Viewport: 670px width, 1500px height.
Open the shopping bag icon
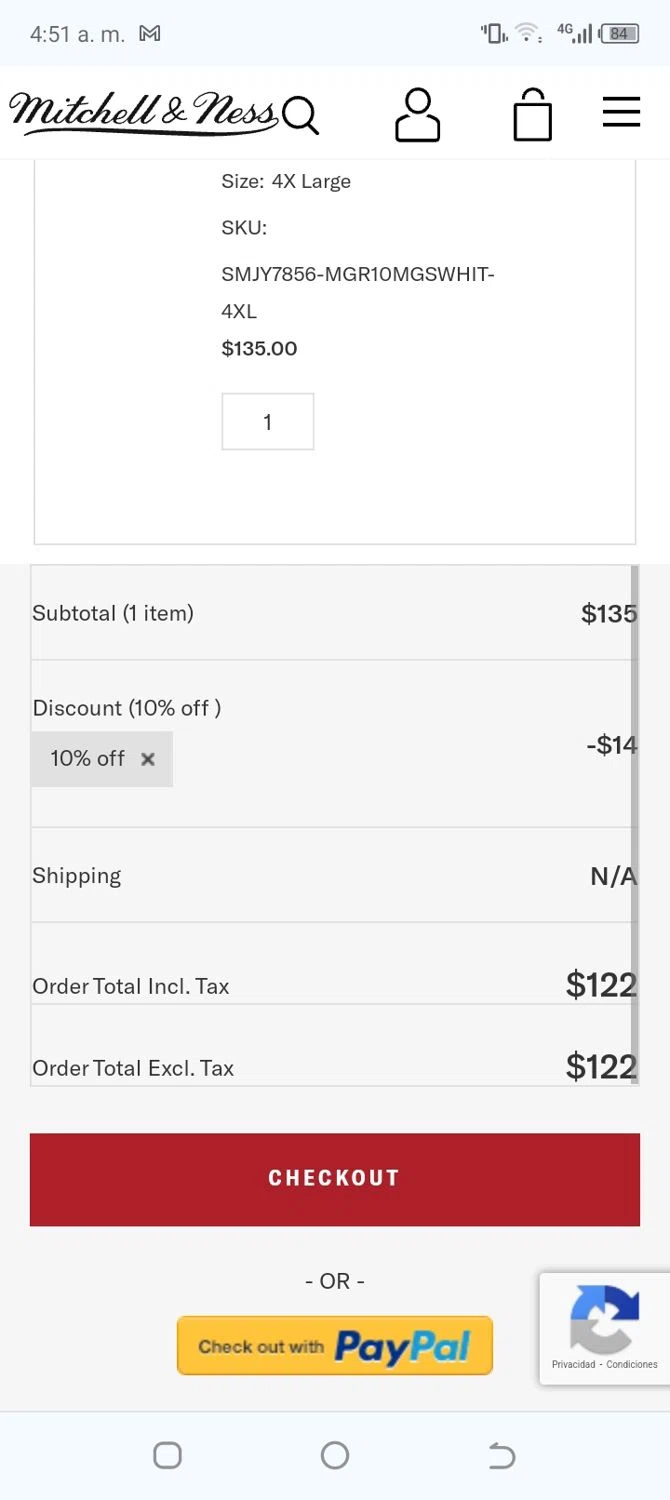(532, 114)
